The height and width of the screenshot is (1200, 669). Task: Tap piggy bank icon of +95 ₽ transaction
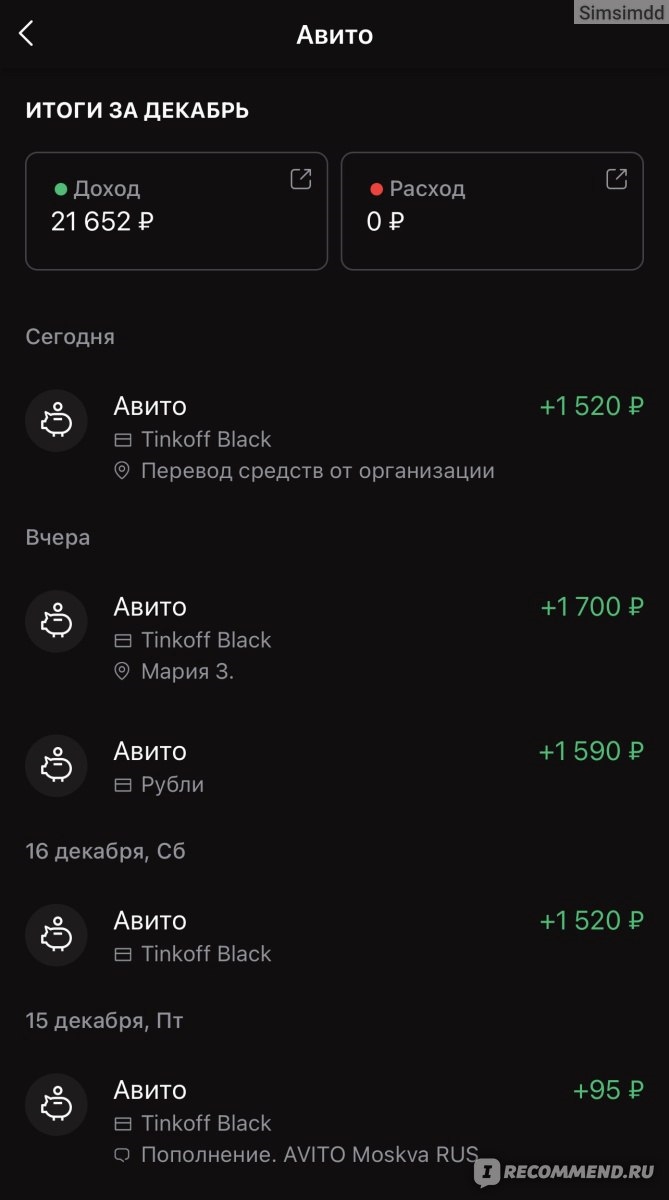point(56,1105)
